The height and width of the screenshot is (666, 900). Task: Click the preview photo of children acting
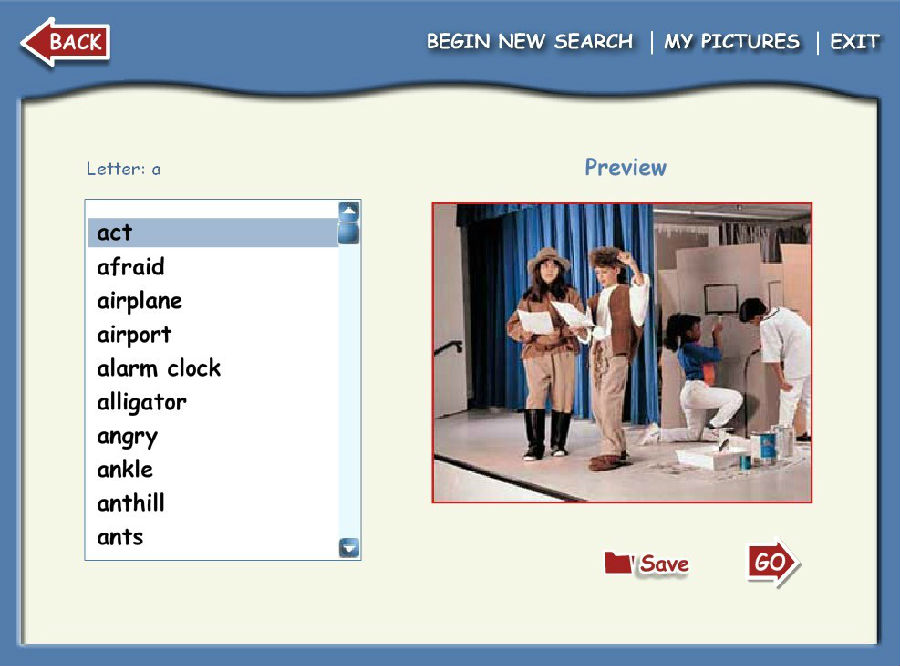tap(621, 353)
